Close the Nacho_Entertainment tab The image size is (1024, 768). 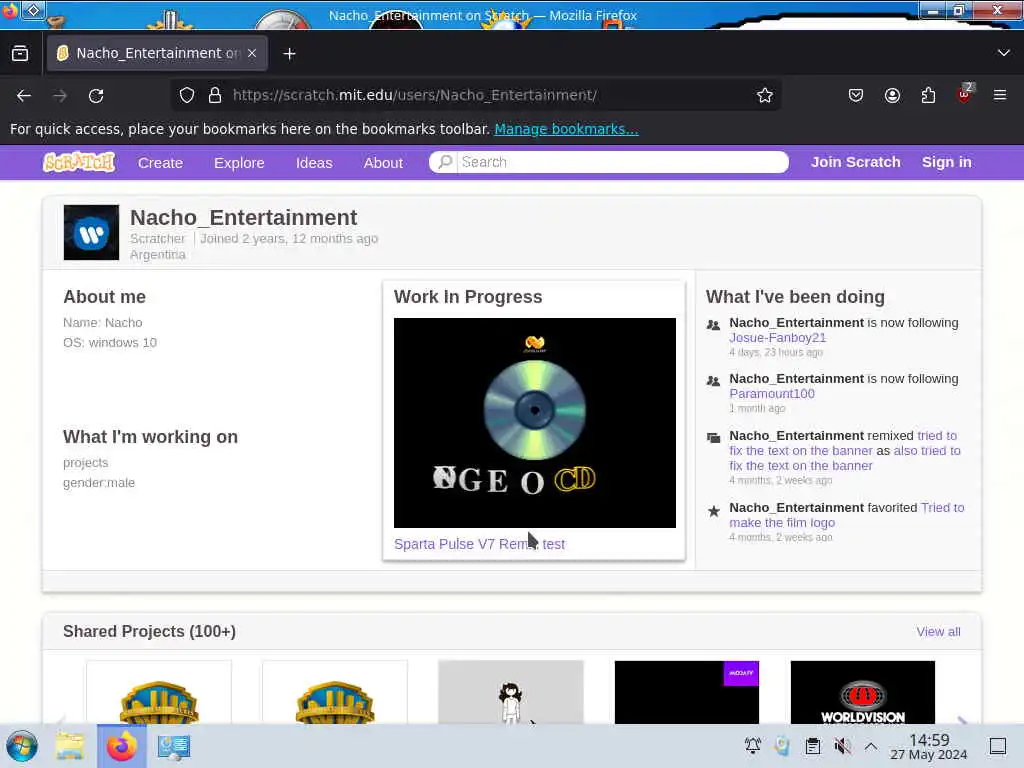(x=252, y=54)
